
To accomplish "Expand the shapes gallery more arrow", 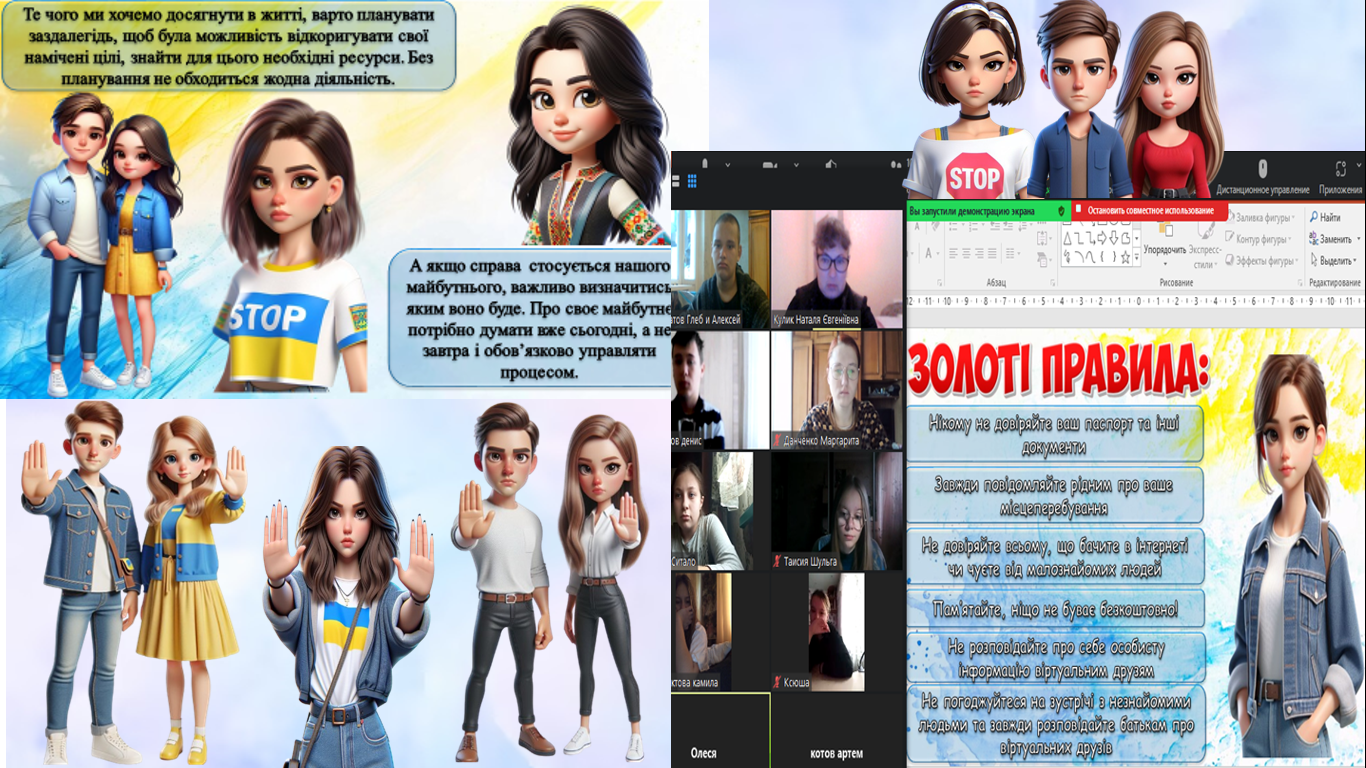I will (1136, 258).
